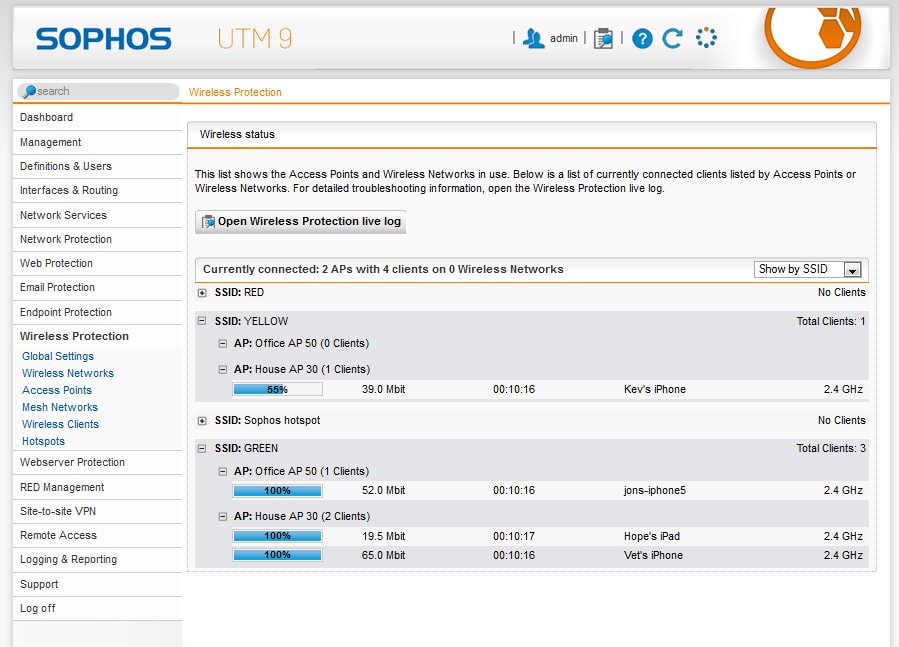Open the live log clipboard icon in header
This screenshot has width=899, height=647.
pos(603,38)
